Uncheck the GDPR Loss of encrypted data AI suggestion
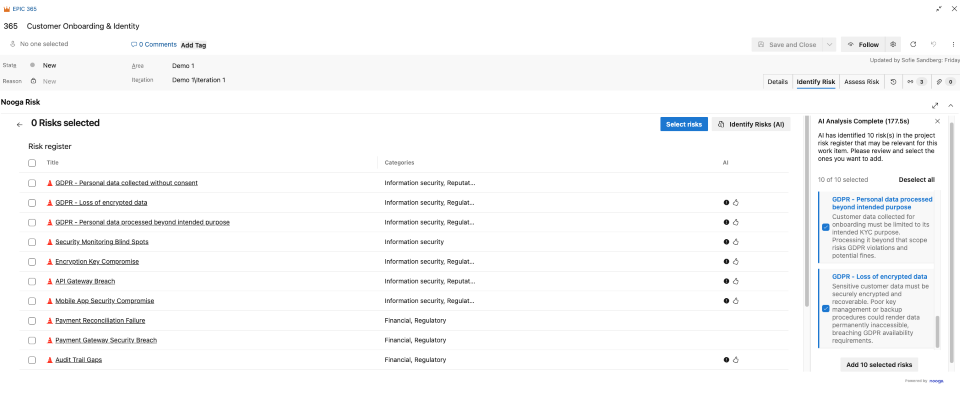The image size is (960, 400). coord(826,308)
